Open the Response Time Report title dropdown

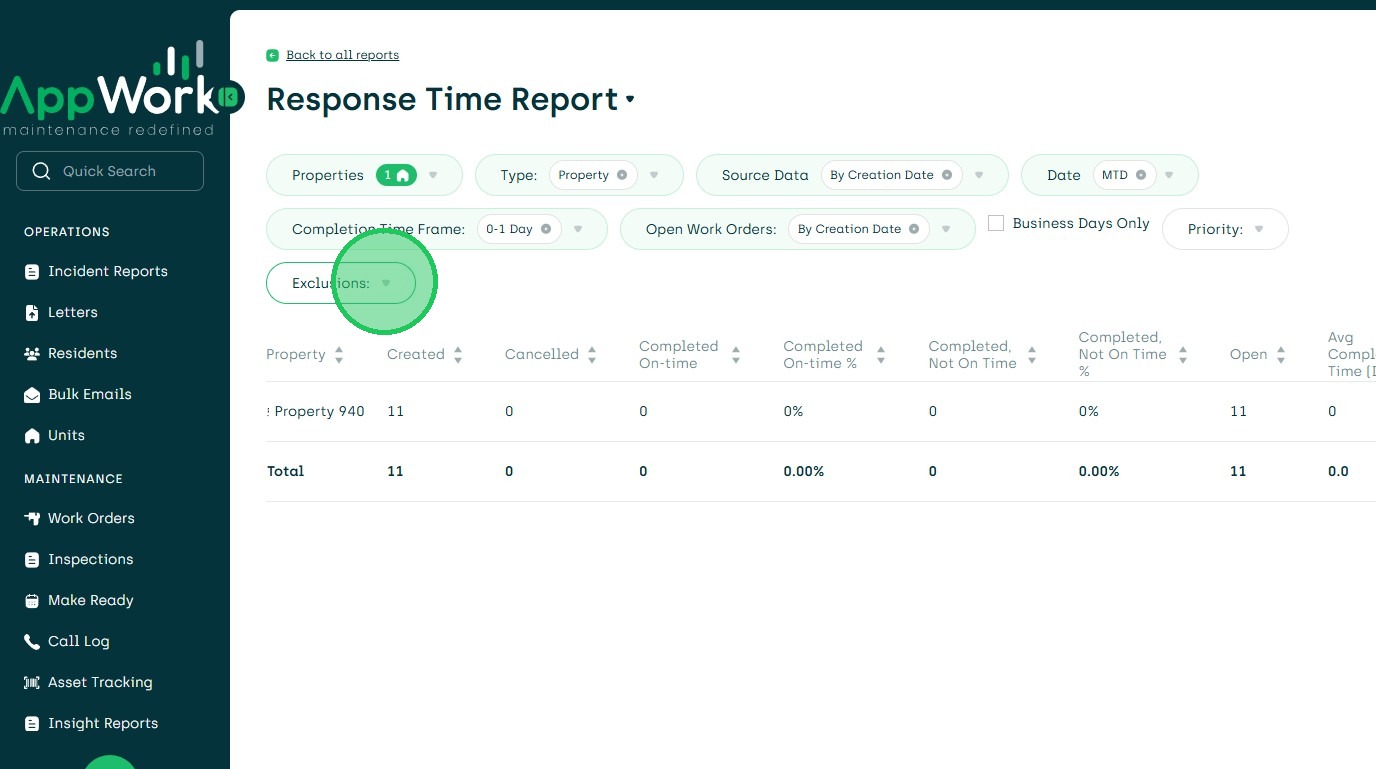630,99
